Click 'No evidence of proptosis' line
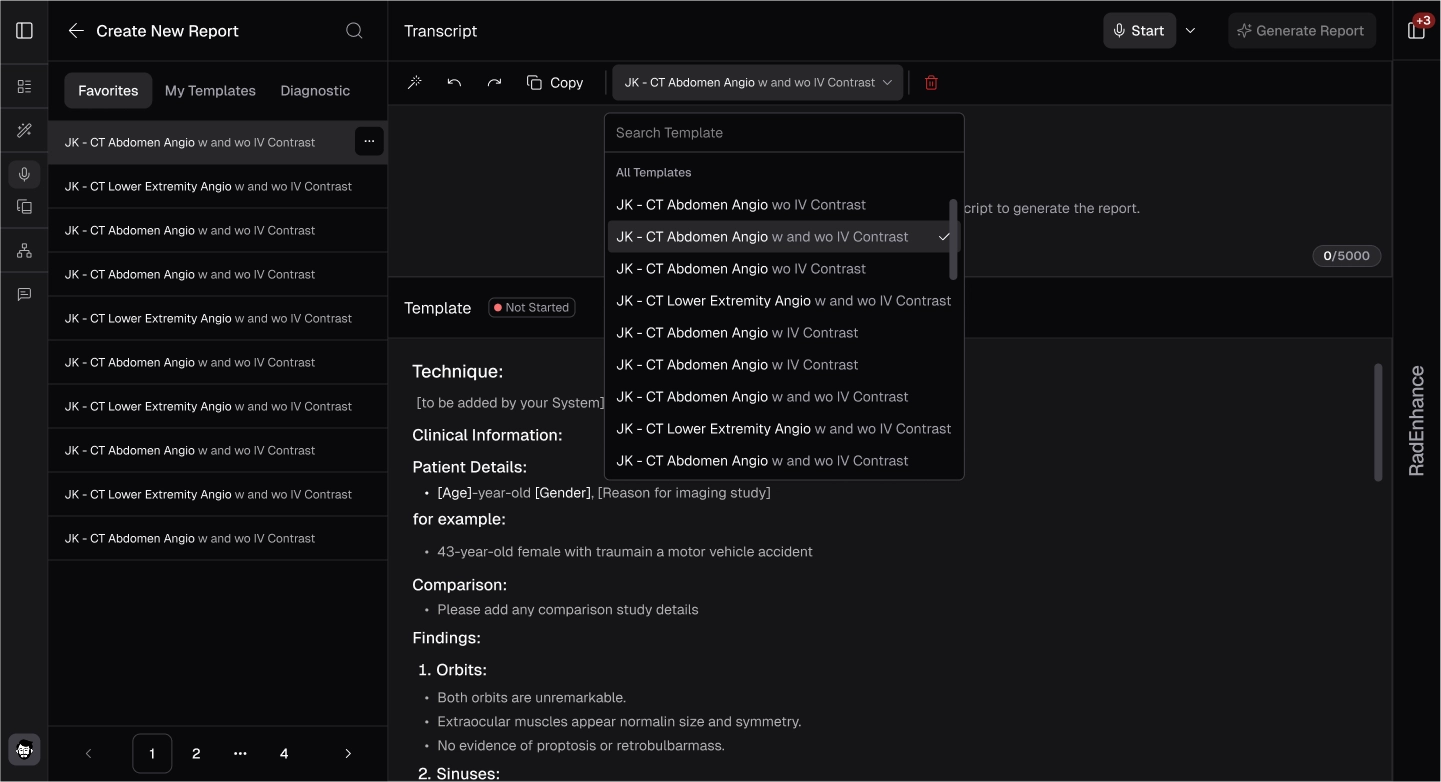The height and width of the screenshot is (782, 1441). [582, 746]
